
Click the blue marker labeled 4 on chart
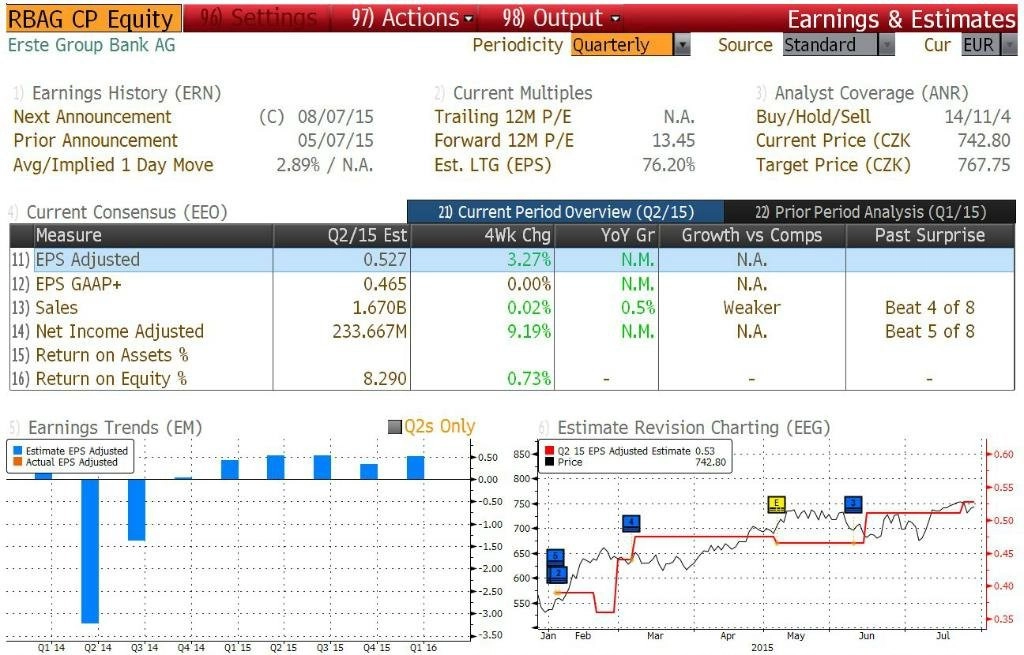point(631,523)
